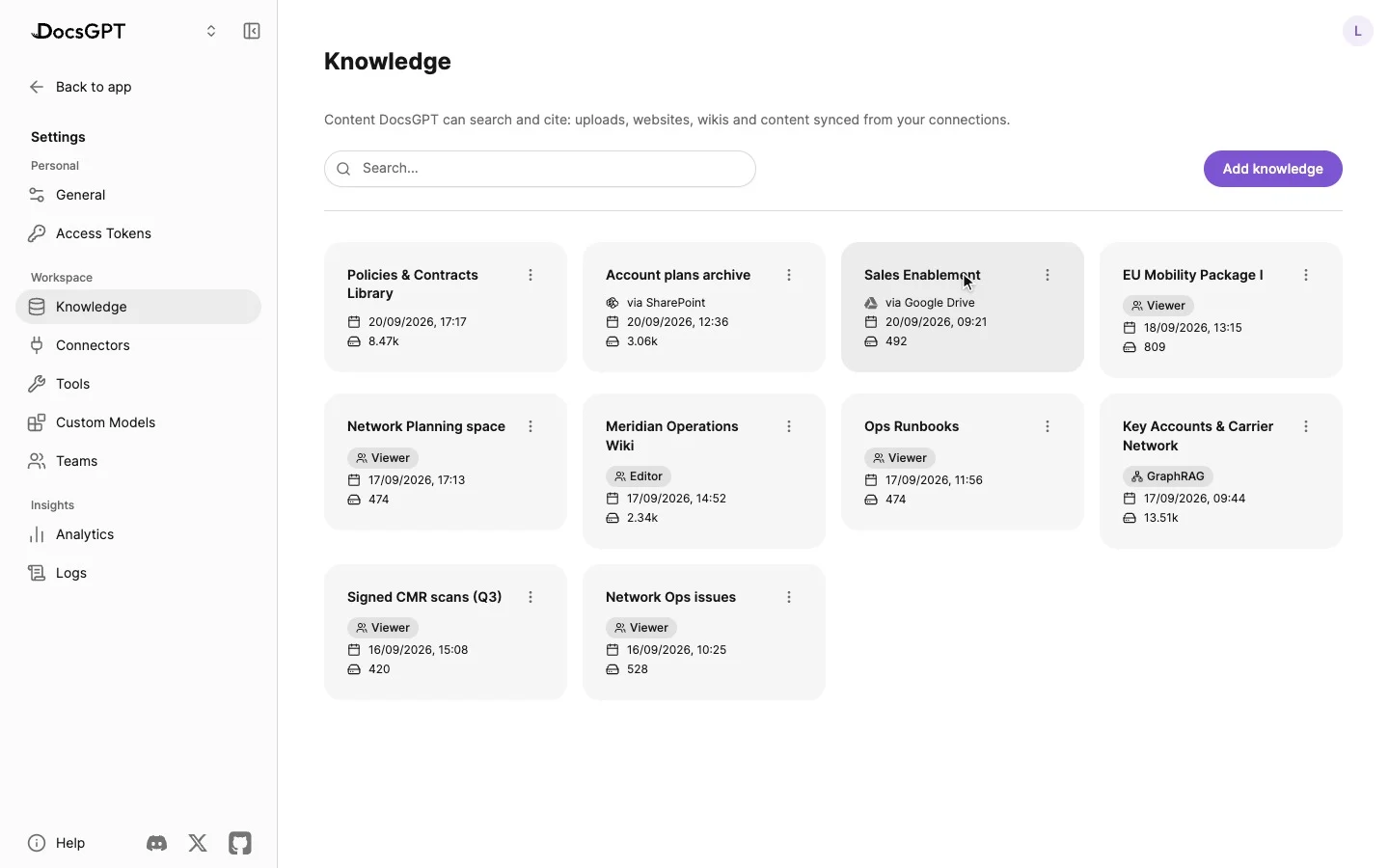This screenshot has height=868, width=1389.
Task: Click Viewer badge on EU Mobility Package I
Action: pyautogui.click(x=1158, y=306)
